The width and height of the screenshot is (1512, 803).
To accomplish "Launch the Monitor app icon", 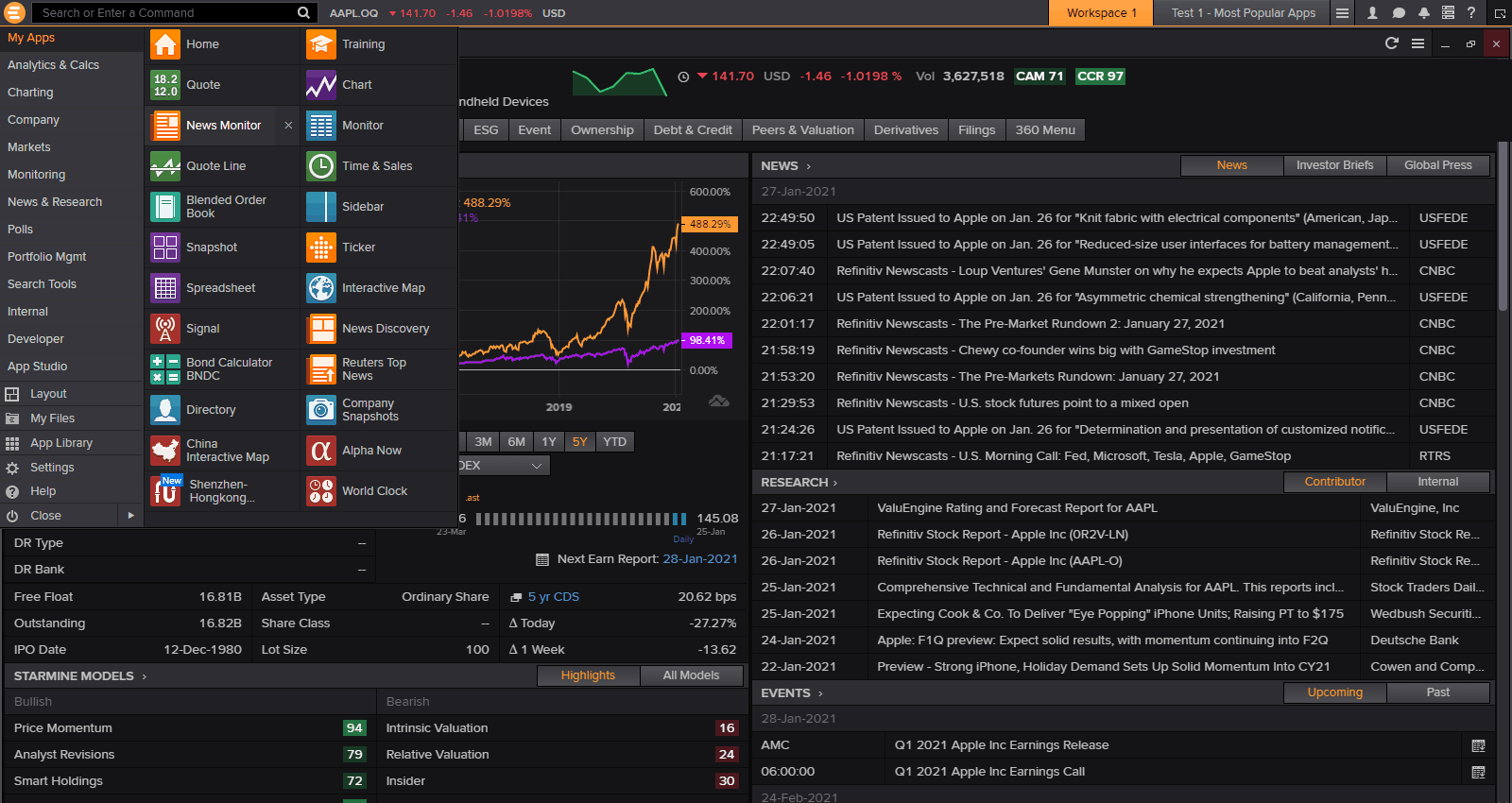I will (x=321, y=126).
